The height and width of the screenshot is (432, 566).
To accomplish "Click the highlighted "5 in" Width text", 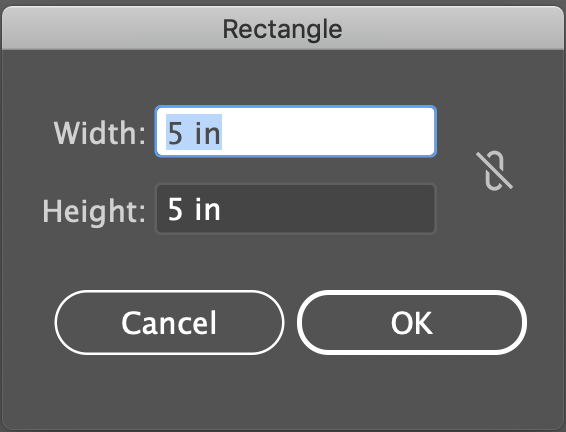I will pyautogui.click(x=194, y=132).
